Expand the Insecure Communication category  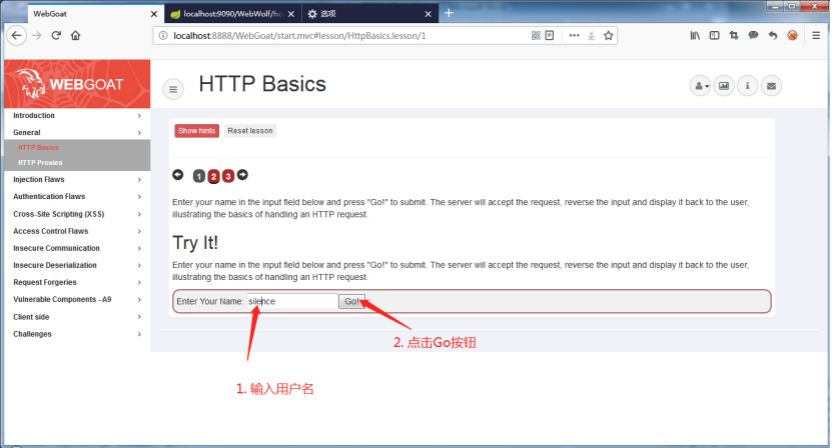(x=77, y=248)
